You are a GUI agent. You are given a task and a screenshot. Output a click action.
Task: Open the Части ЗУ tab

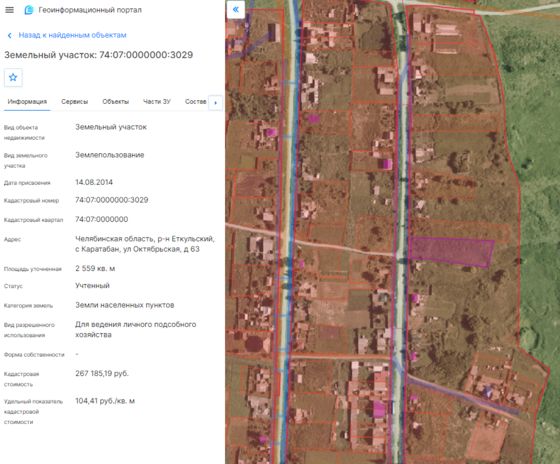pyautogui.click(x=157, y=102)
